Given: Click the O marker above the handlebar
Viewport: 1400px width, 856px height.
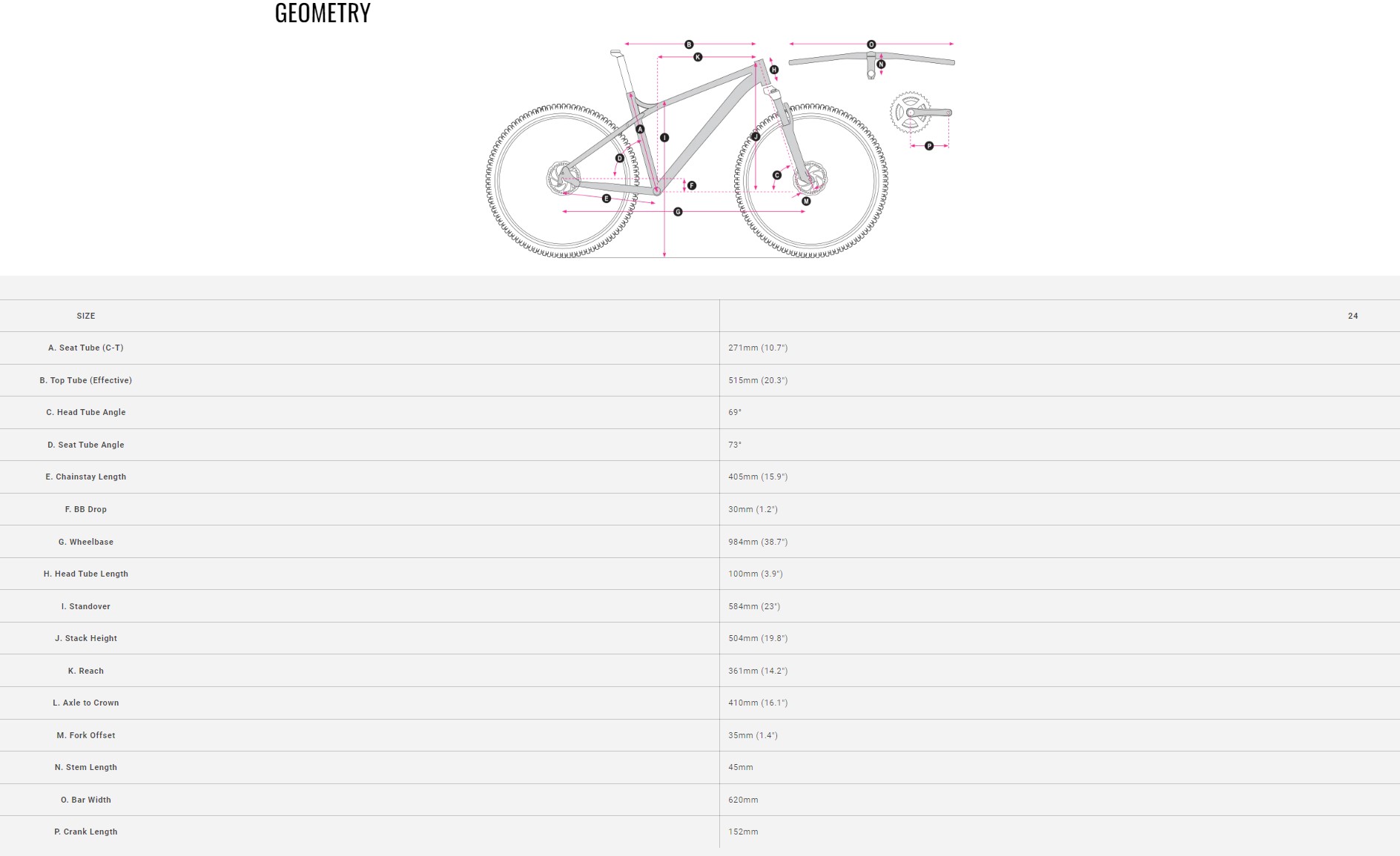Looking at the screenshot, I should point(871,44).
